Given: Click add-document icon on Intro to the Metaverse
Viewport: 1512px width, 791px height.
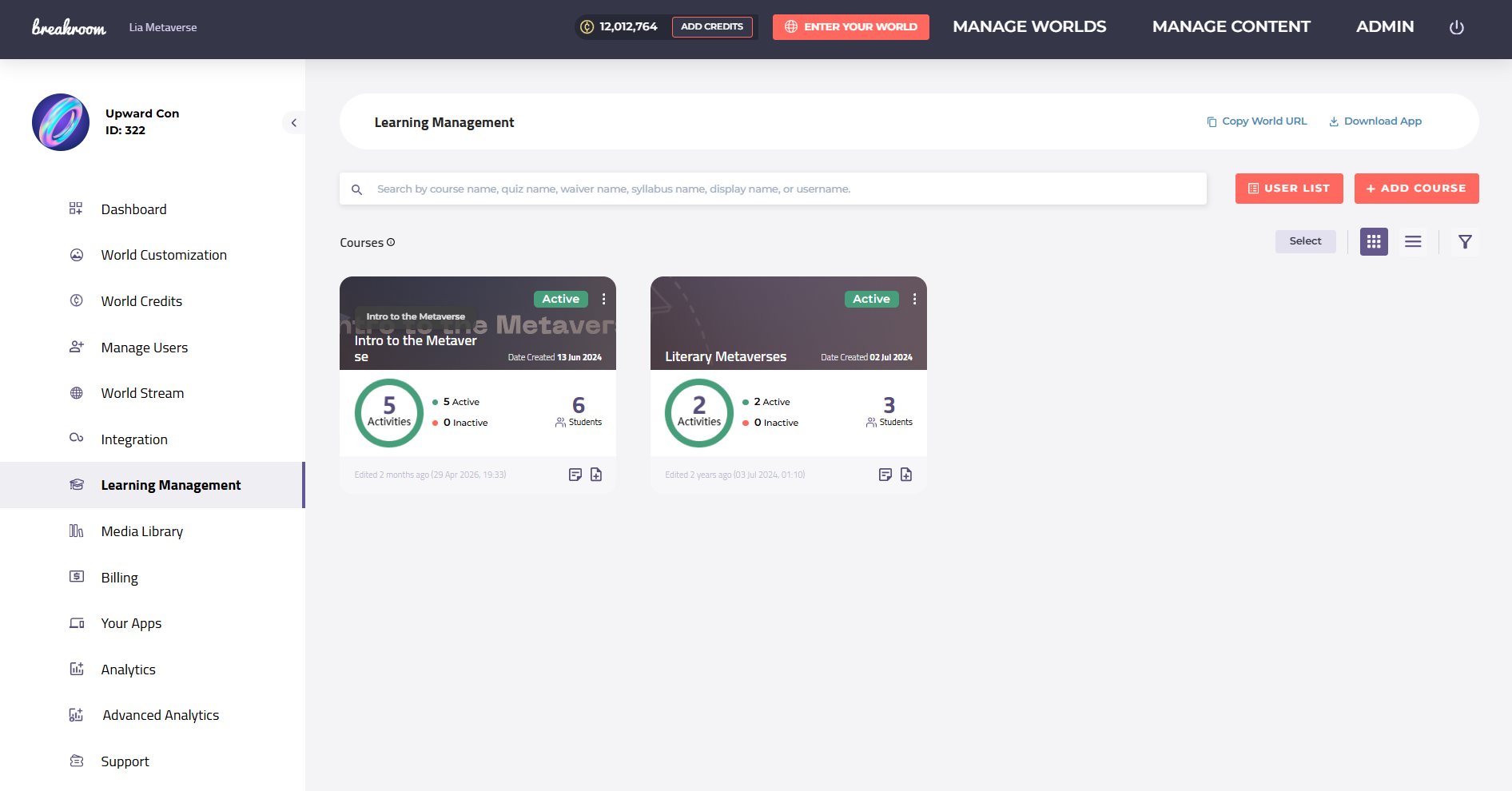Looking at the screenshot, I should (596, 475).
